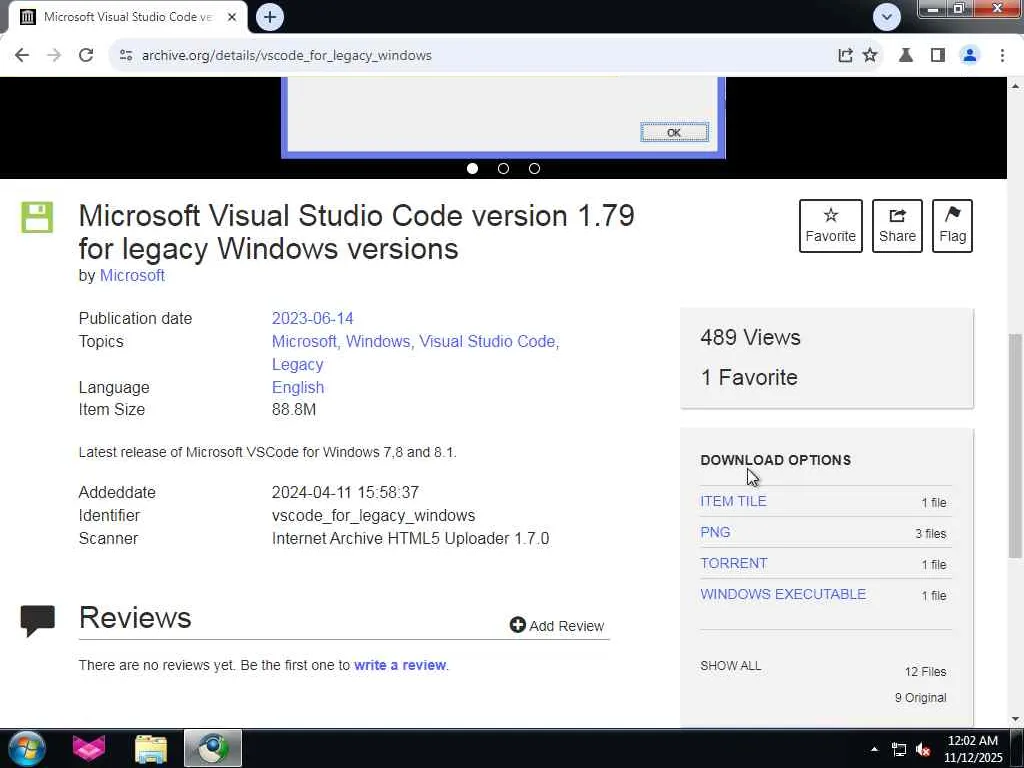Open the English language link
Screen dimensions: 1024x768
(x=298, y=387)
